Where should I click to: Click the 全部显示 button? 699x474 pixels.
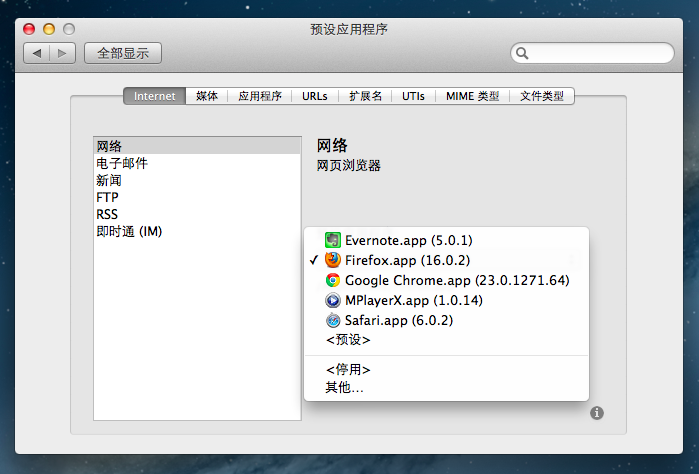(x=123, y=54)
